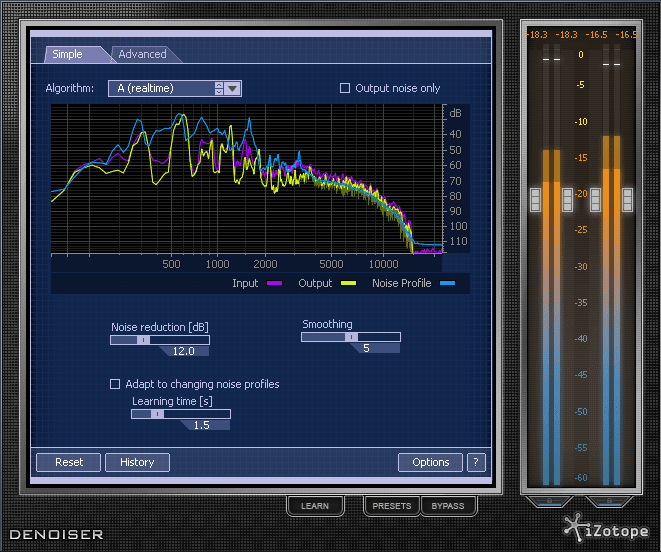Click the yellow Output legend swatch

point(348,283)
